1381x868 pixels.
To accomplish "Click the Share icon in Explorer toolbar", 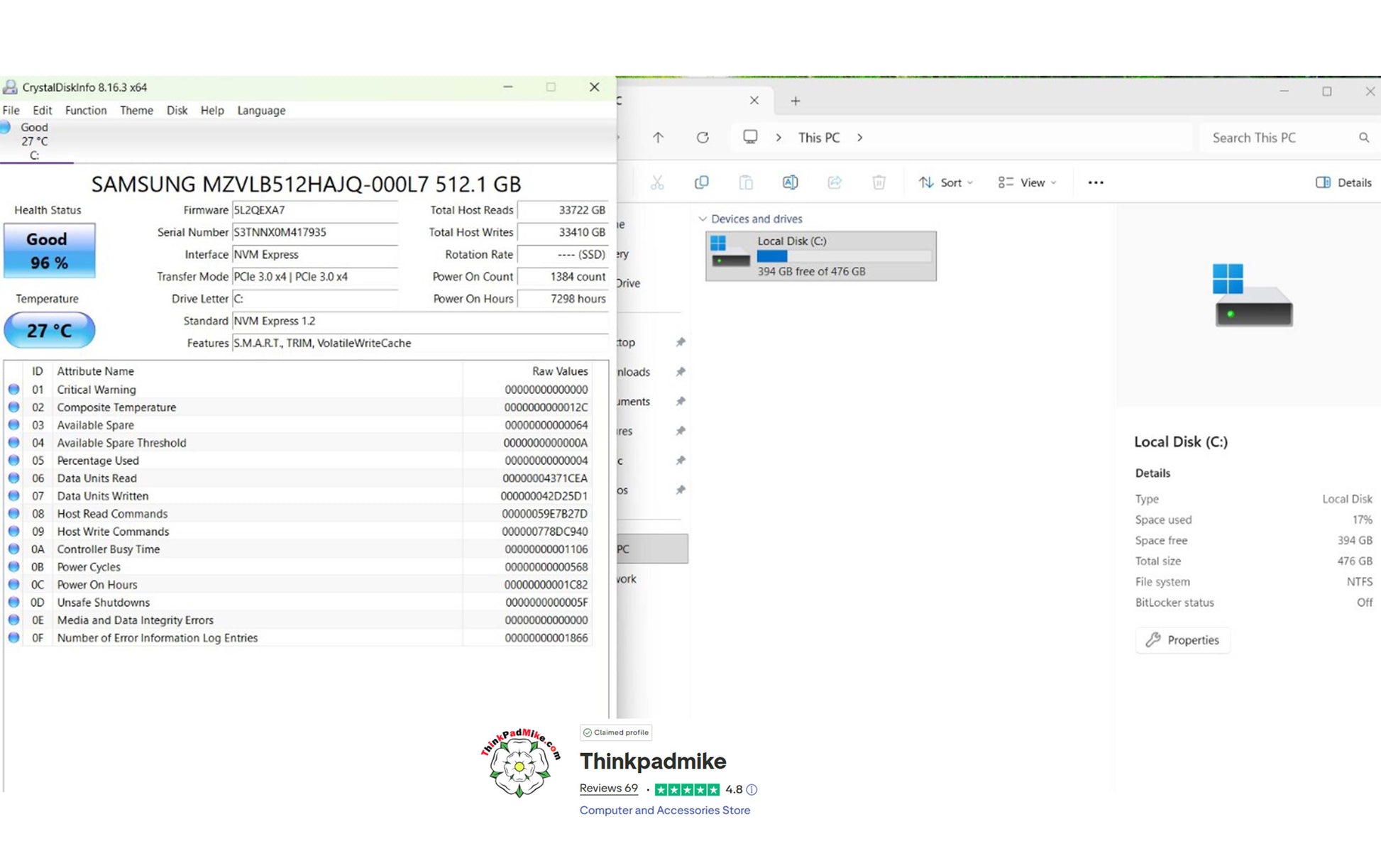I will pyautogui.click(x=834, y=182).
